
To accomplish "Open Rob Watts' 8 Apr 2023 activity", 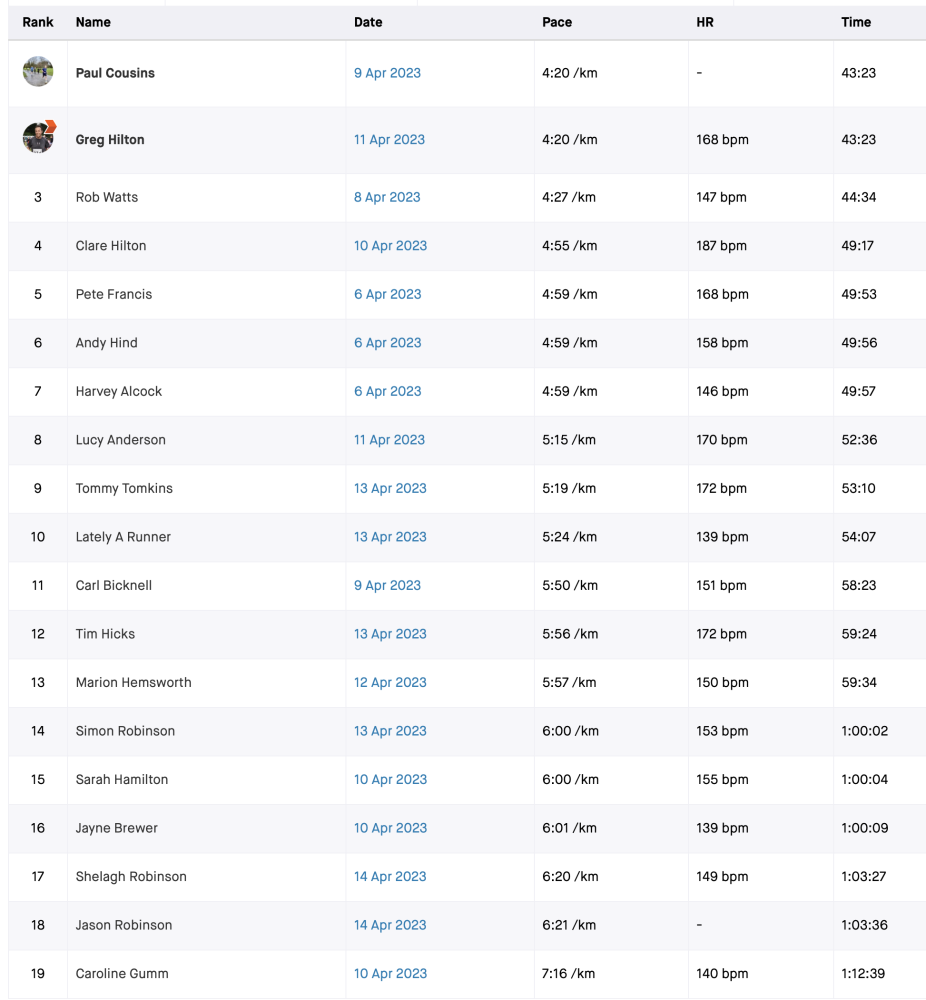I will [x=387, y=197].
